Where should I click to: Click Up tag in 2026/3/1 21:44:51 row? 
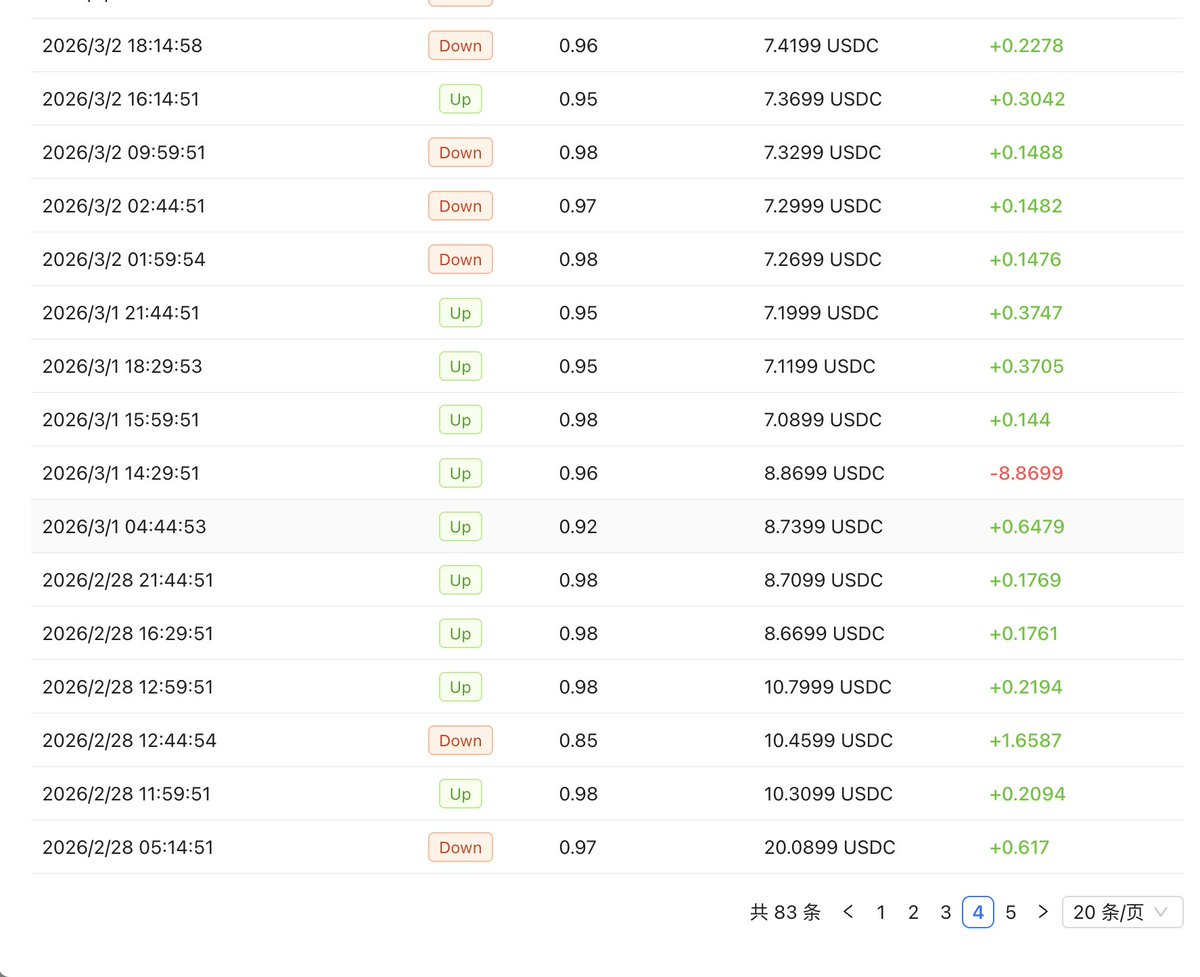(460, 313)
